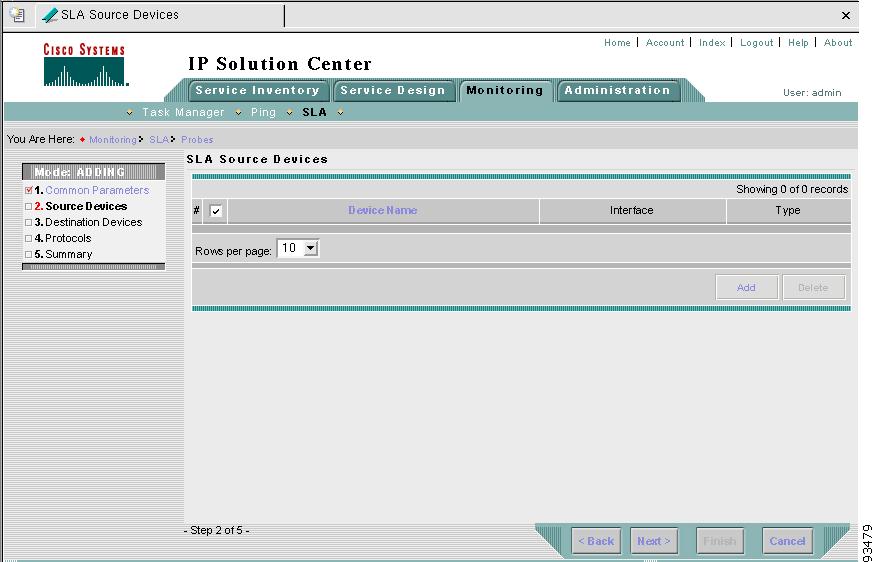The height and width of the screenshot is (562, 875).
Task: Click the Delete button
Action: click(x=813, y=287)
